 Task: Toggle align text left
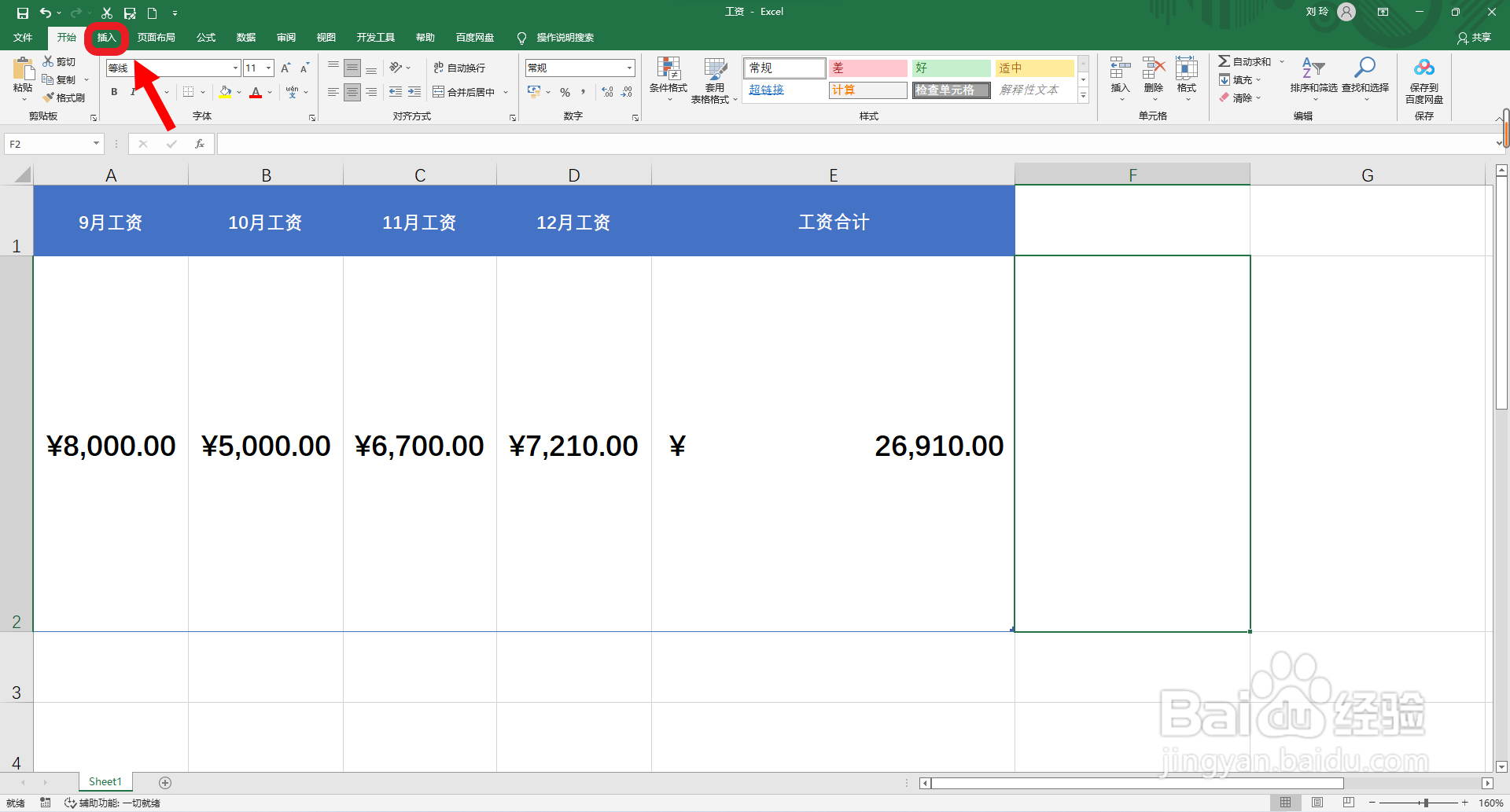333,92
